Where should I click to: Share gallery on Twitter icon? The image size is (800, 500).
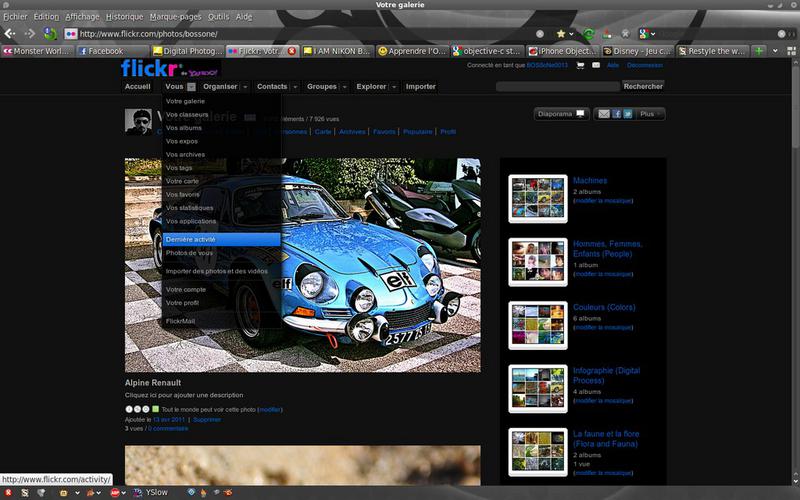[628, 114]
